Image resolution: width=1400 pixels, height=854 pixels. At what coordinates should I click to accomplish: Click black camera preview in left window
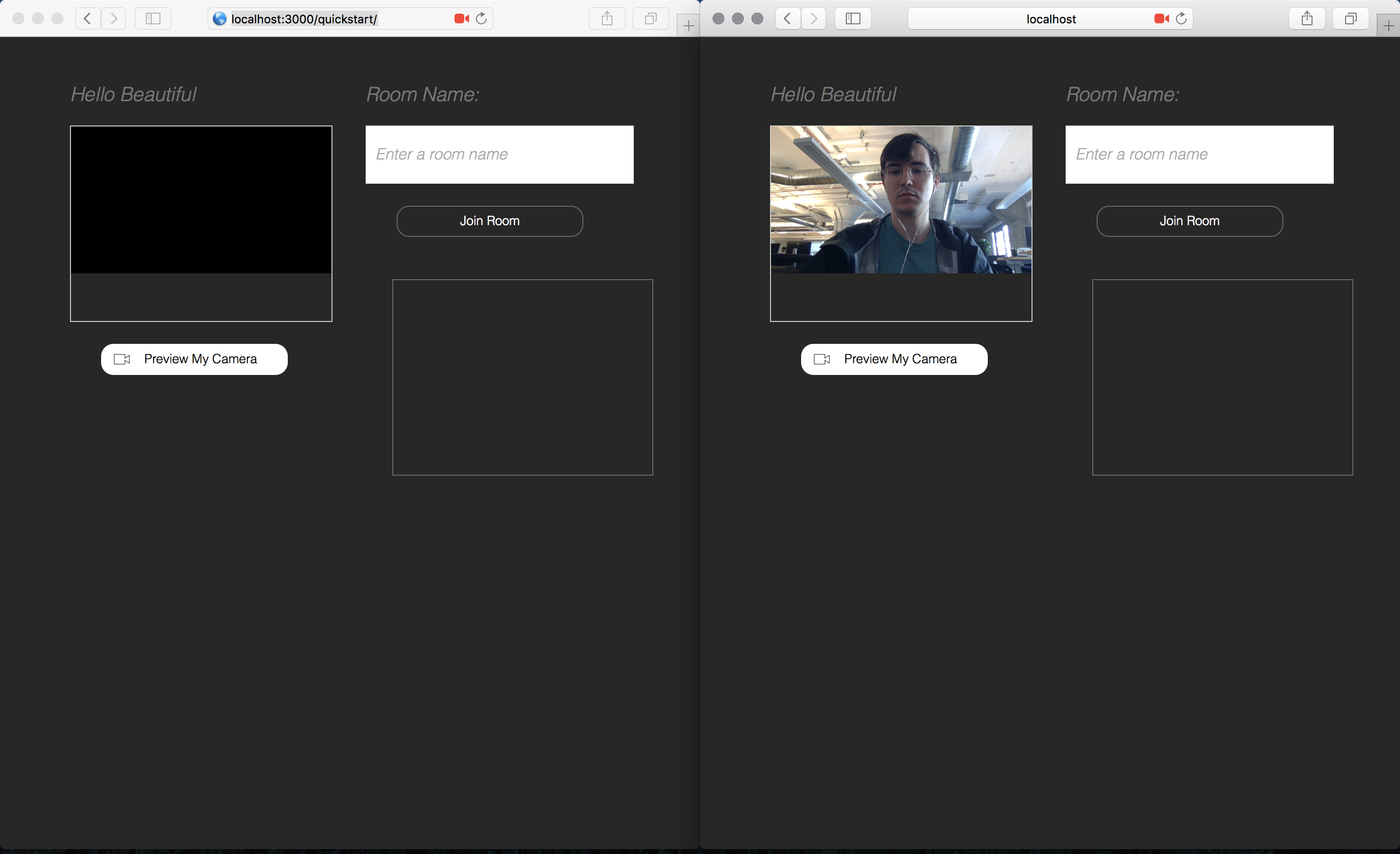point(201,199)
